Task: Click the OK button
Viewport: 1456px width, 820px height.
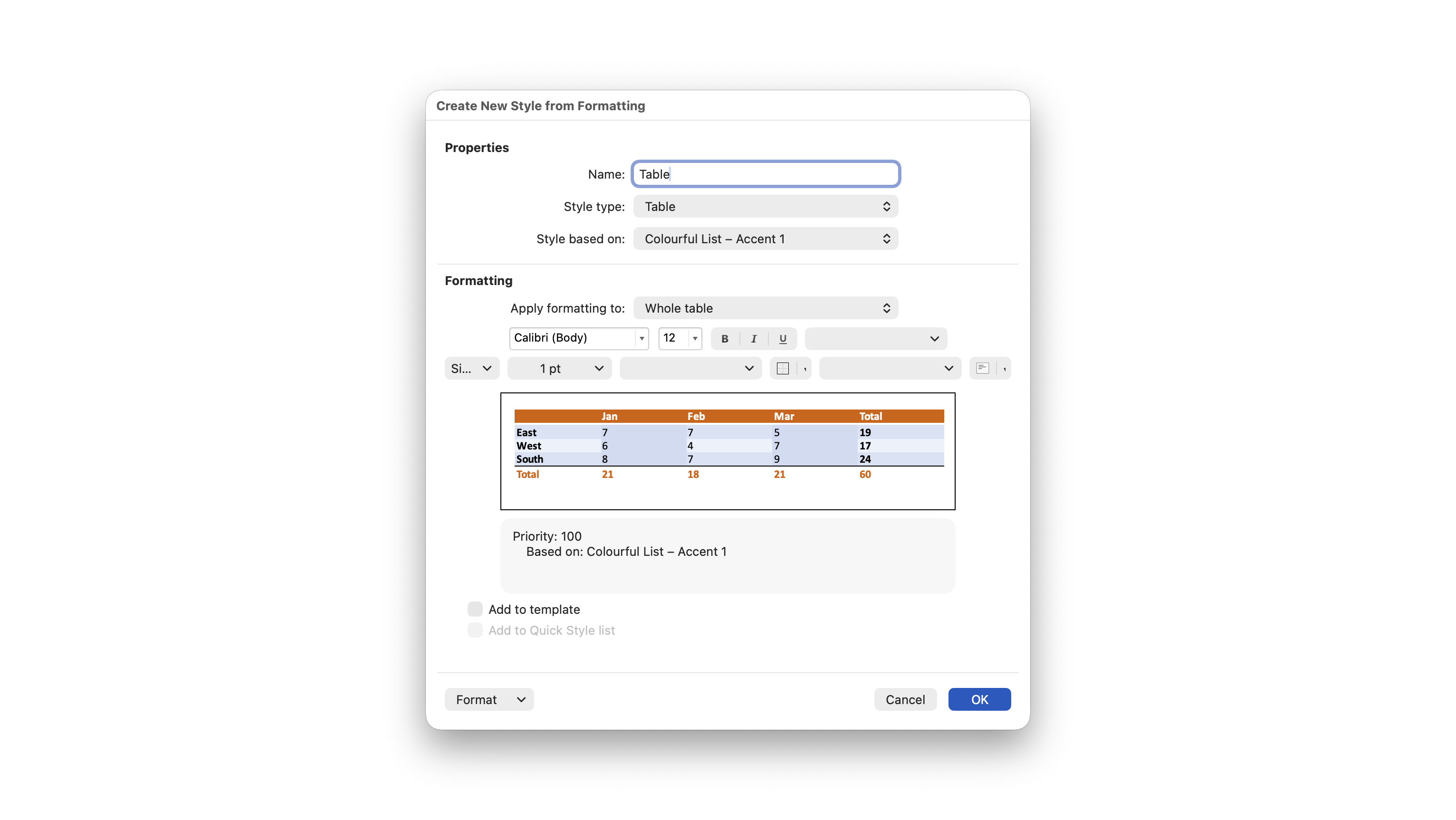Action: click(979, 700)
